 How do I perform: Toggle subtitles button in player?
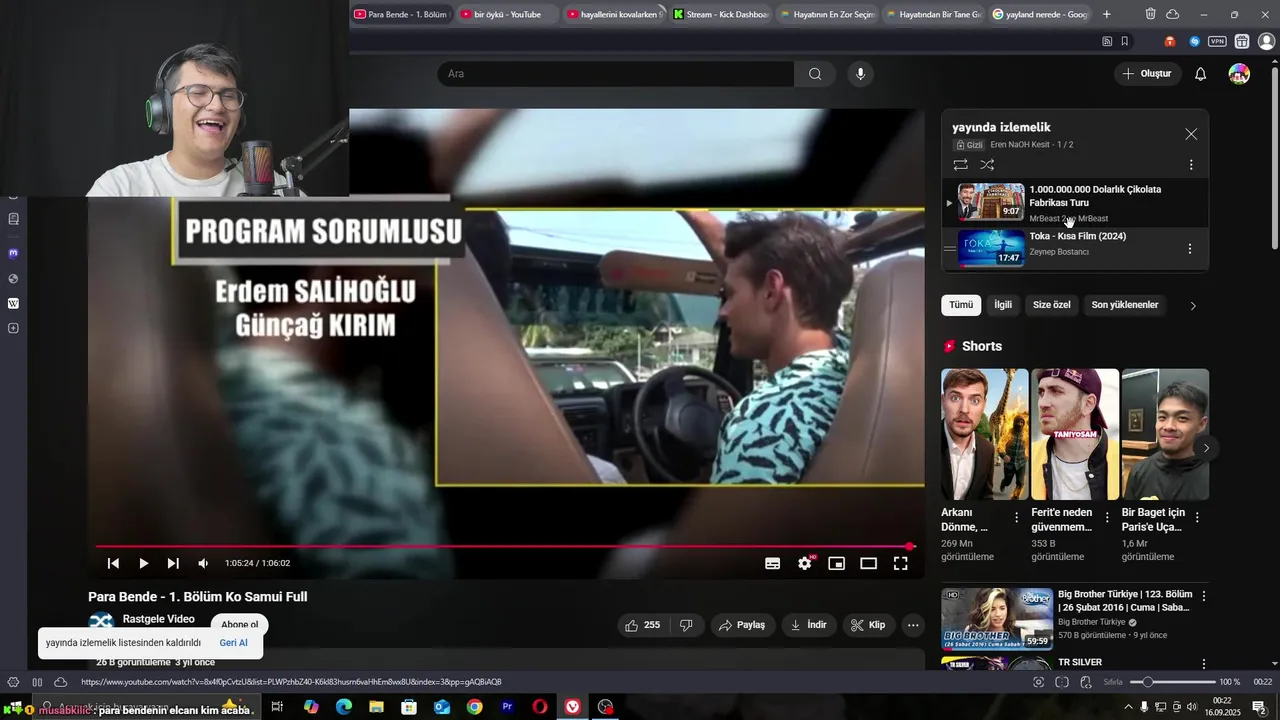tap(772, 563)
